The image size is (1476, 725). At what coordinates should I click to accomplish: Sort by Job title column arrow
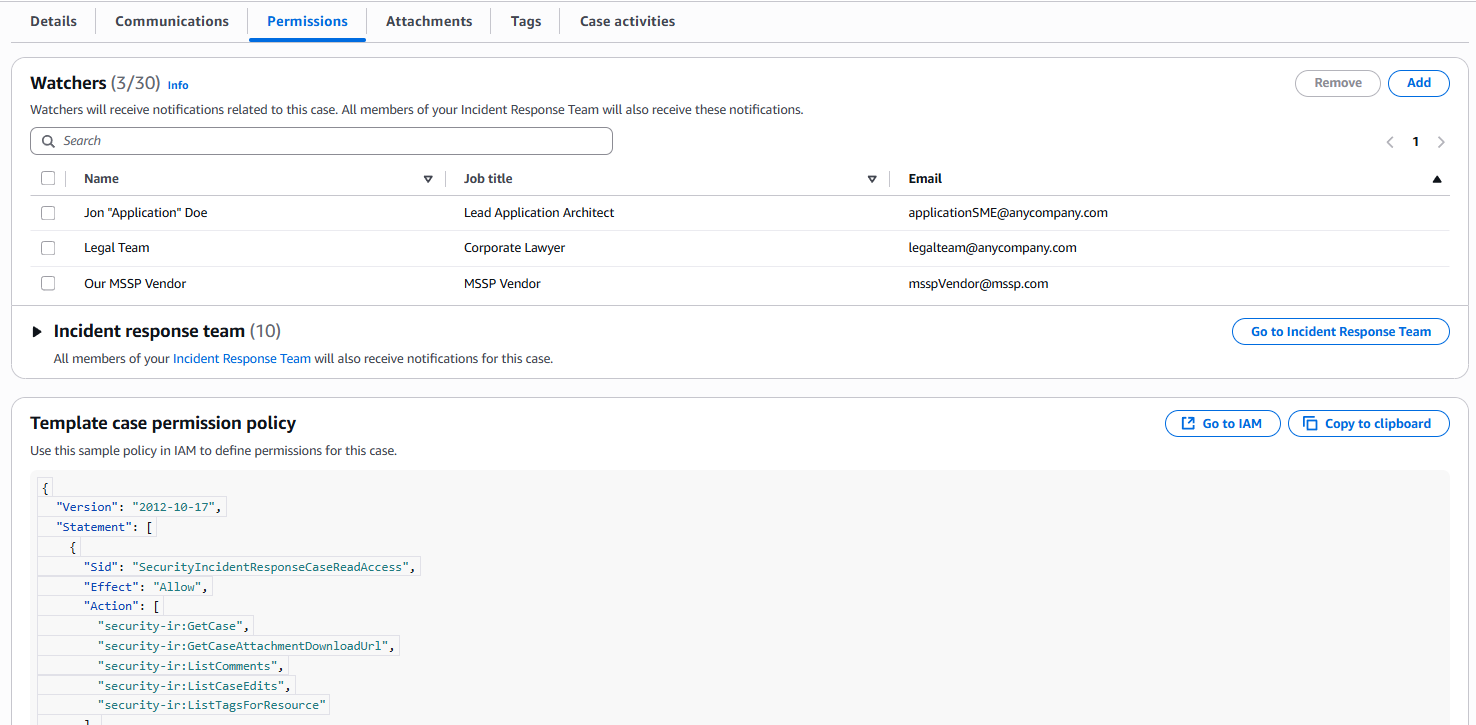coord(872,179)
